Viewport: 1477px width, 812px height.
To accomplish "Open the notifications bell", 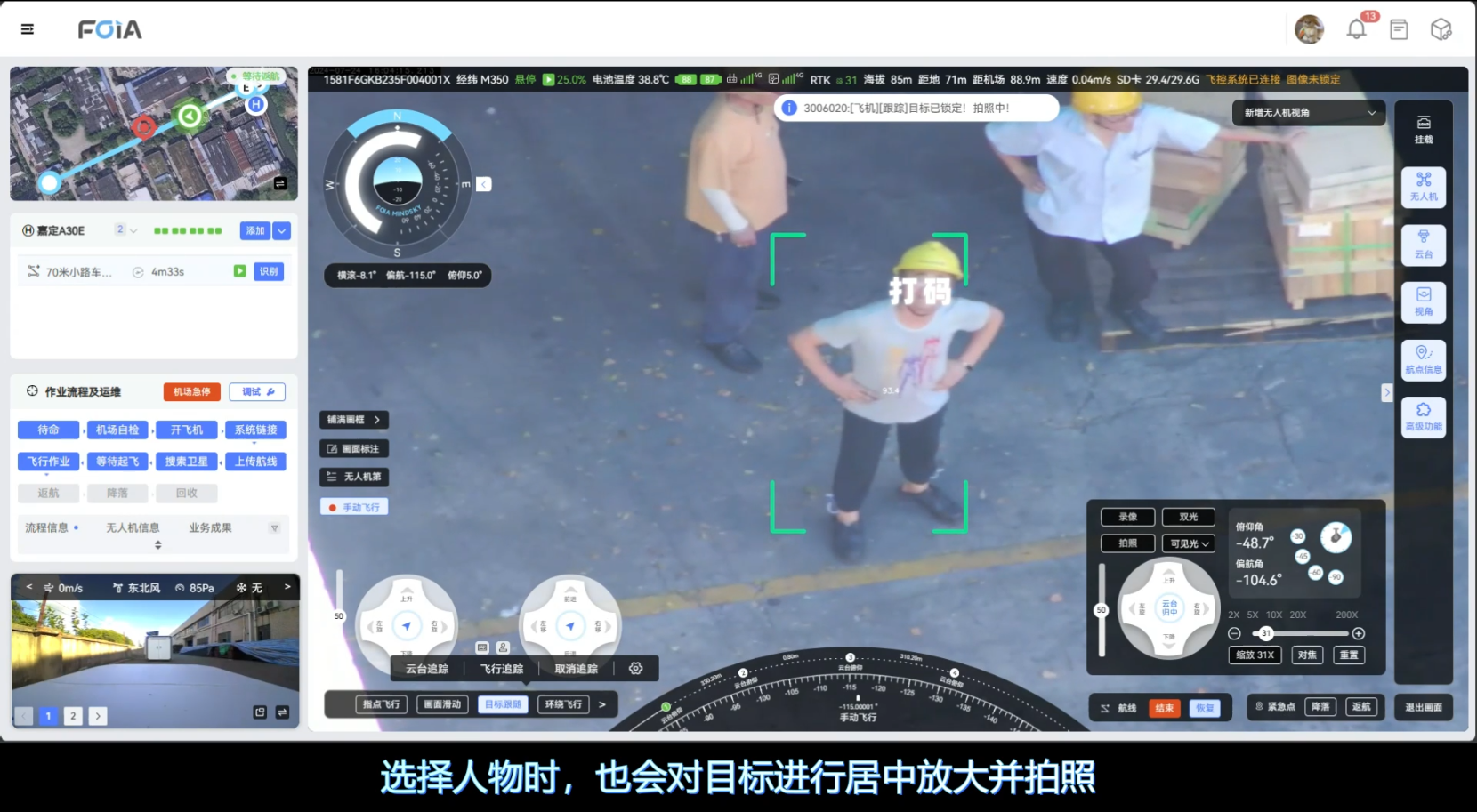I will [x=1356, y=30].
